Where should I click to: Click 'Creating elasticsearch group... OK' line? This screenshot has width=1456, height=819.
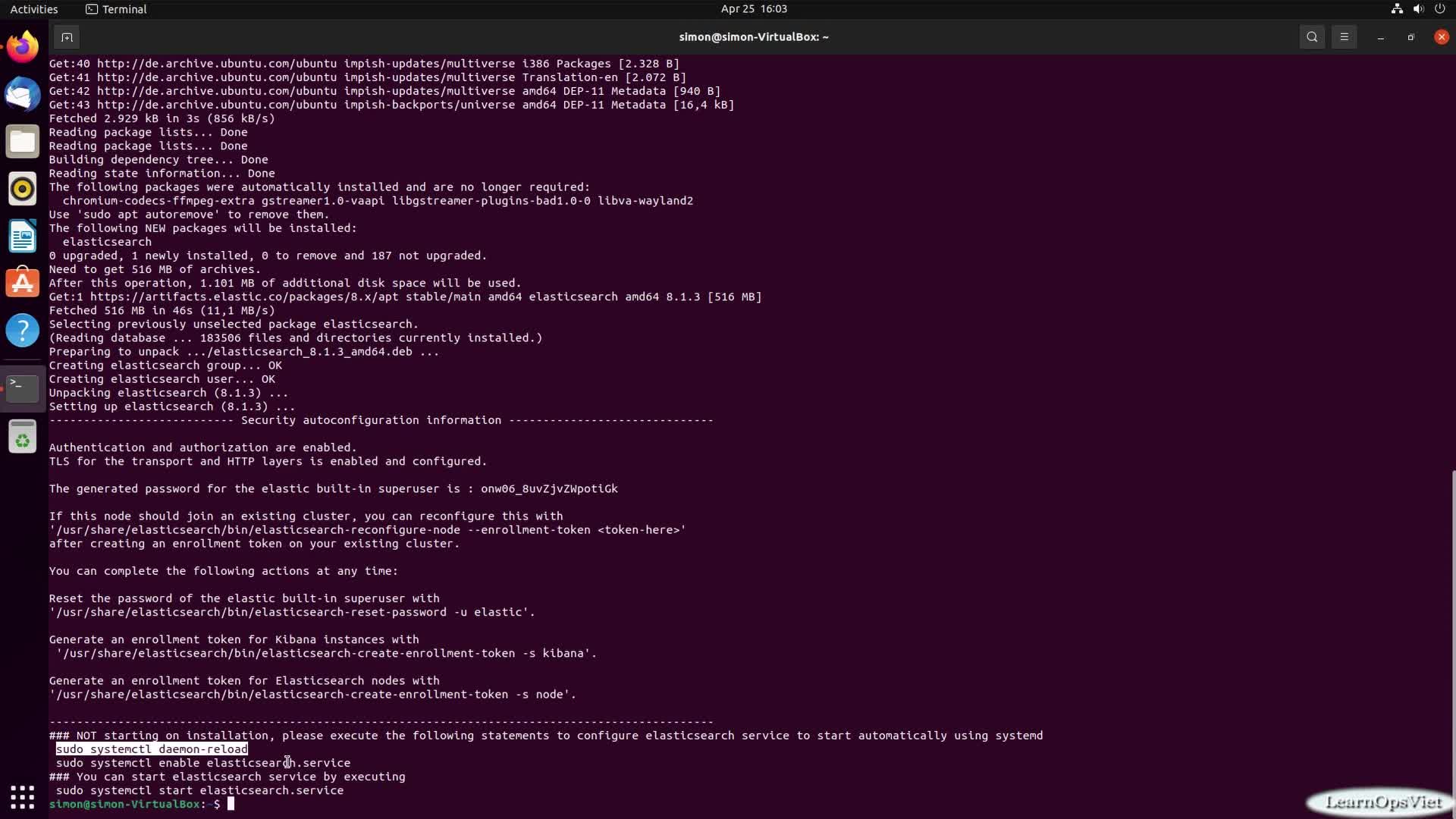pos(165,366)
